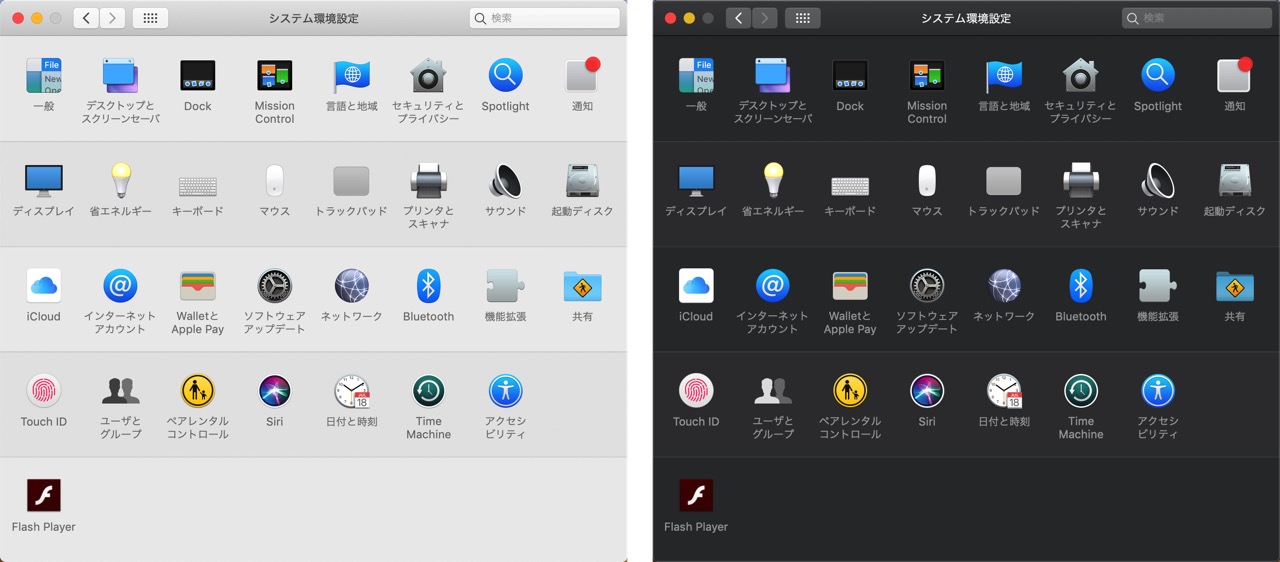Click the forward arrow in the dark window
Screen dimensions: 1280x562
pyautogui.click(x=764, y=18)
